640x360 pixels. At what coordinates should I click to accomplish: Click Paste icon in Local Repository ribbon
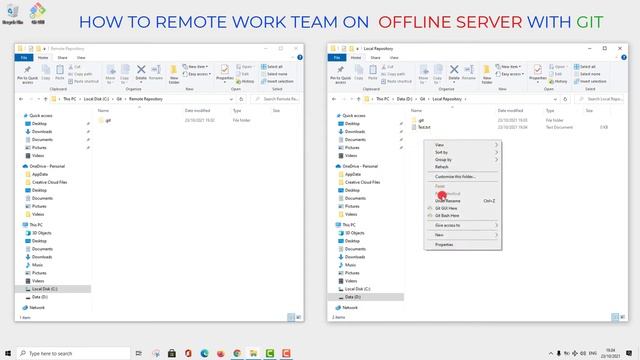pyautogui.click(x=373, y=72)
